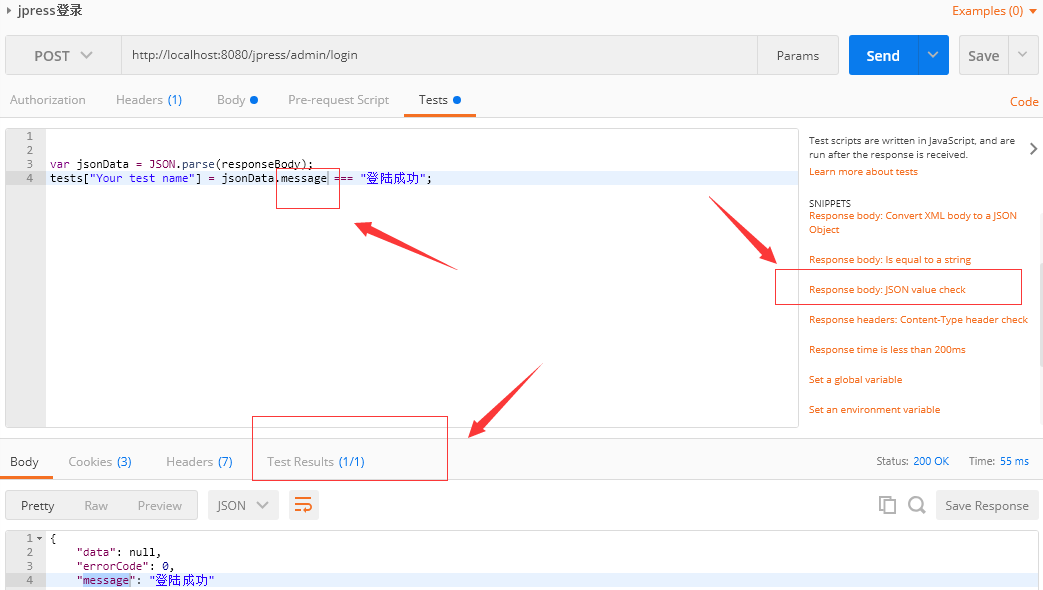Select the Tests tab
The width and height of the screenshot is (1043, 590).
pos(440,100)
